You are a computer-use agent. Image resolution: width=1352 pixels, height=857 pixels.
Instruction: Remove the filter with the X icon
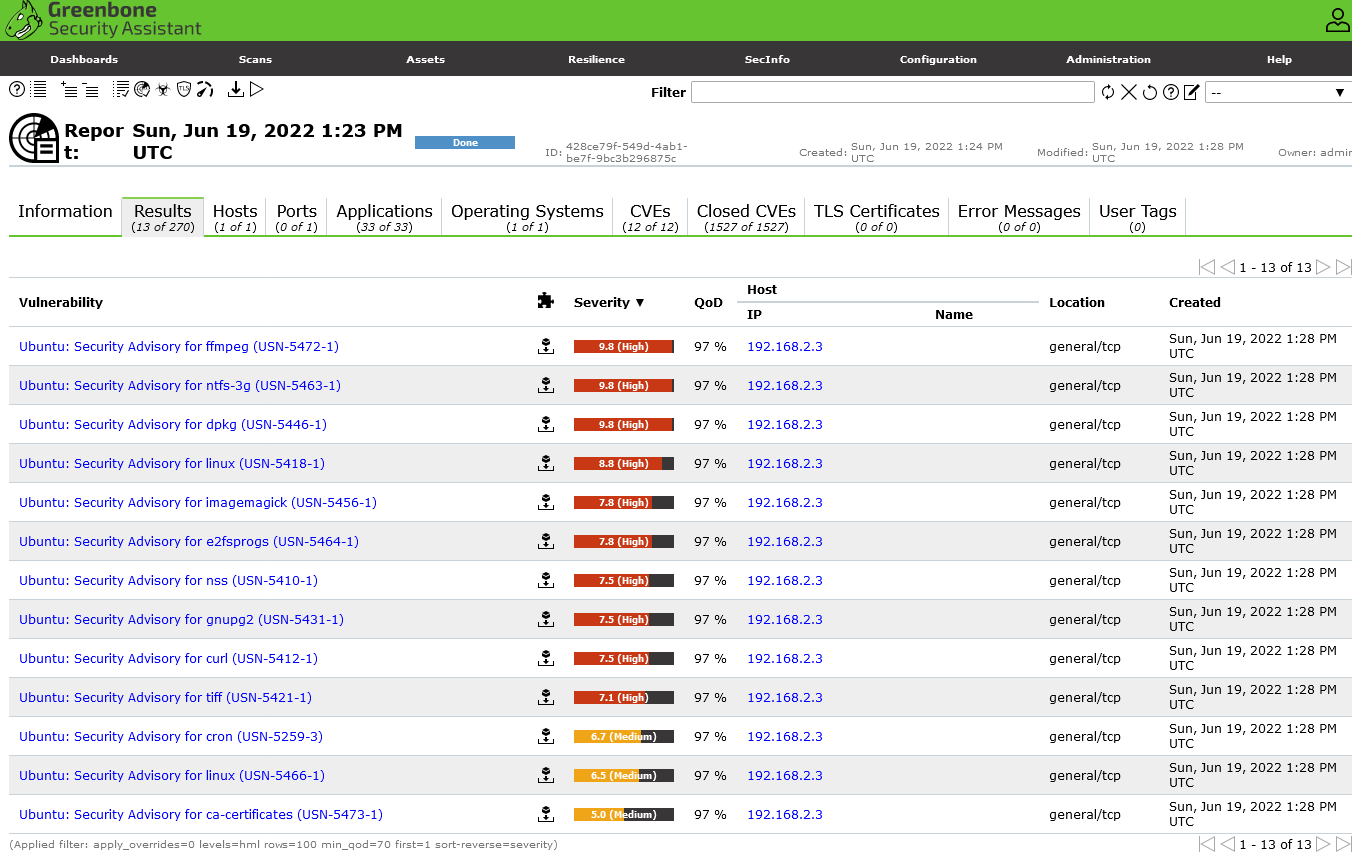1129,92
